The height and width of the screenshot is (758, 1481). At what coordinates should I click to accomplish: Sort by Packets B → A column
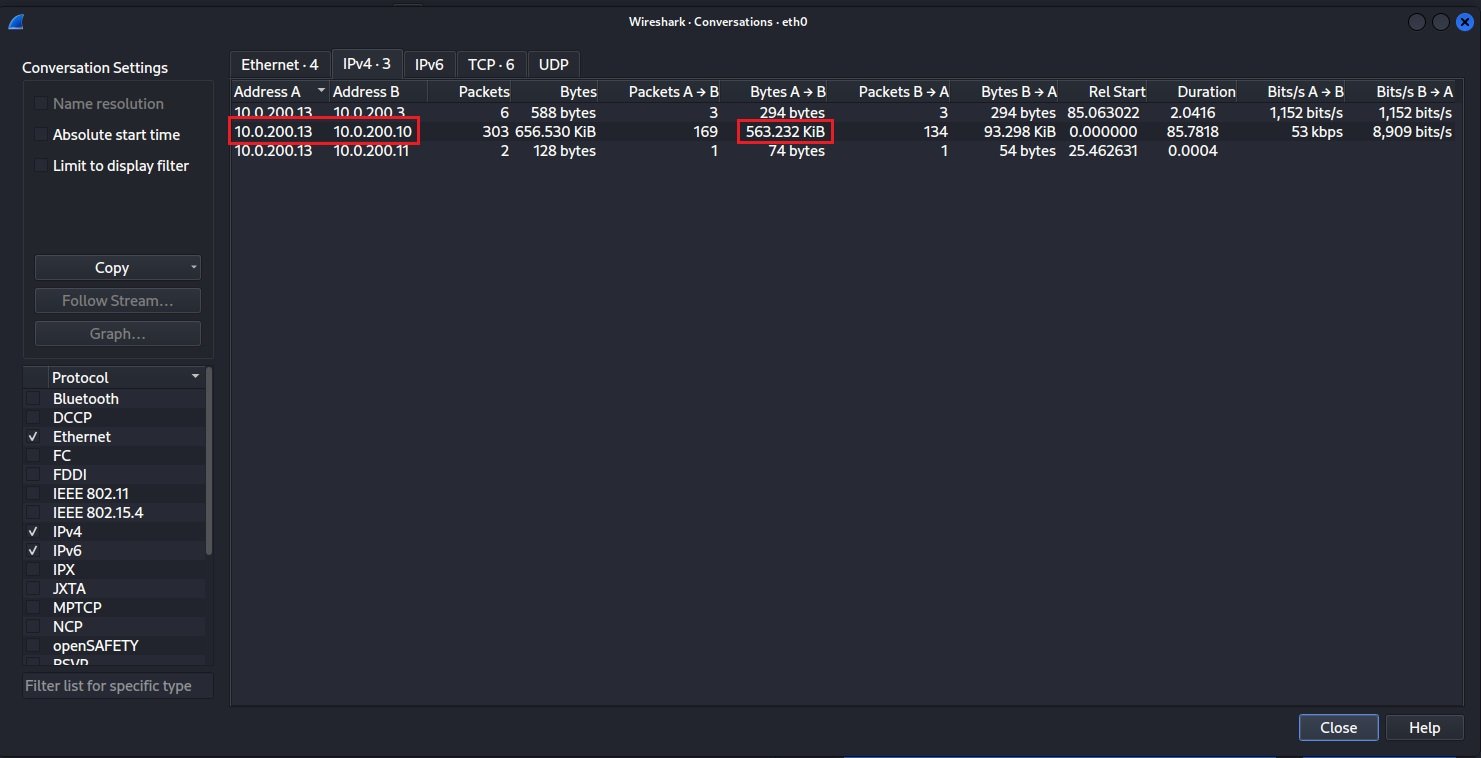(x=889, y=91)
